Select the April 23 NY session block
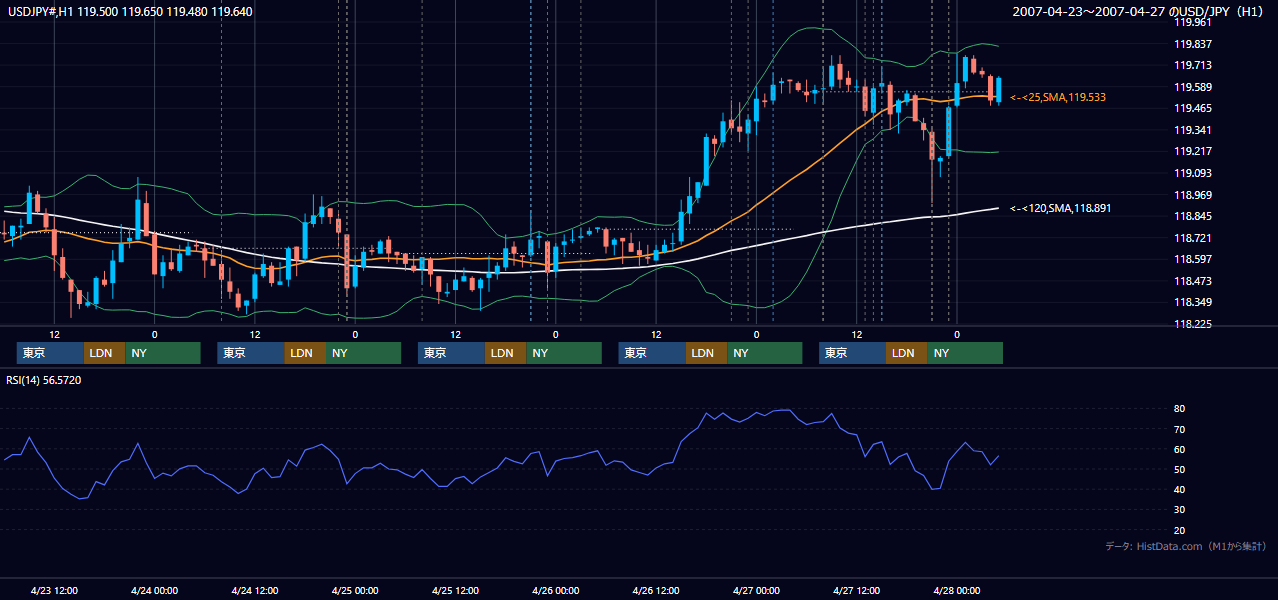The width and height of the screenshot is (1278, 600). pos(163,353)
